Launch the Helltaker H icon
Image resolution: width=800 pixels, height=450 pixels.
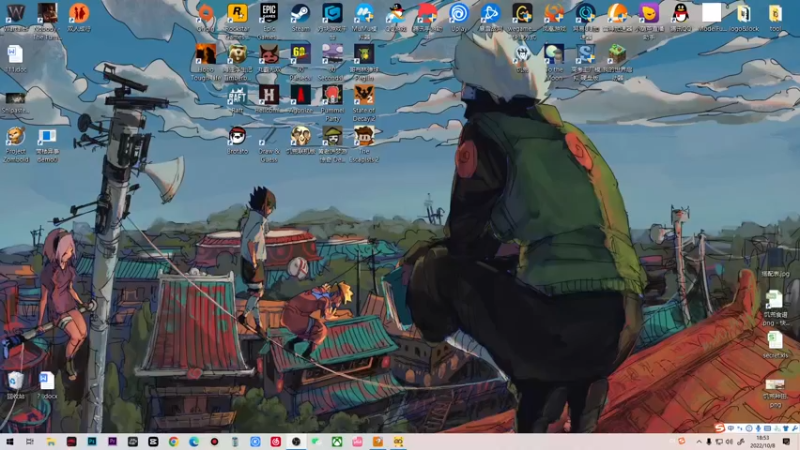[x=269, y=95]
